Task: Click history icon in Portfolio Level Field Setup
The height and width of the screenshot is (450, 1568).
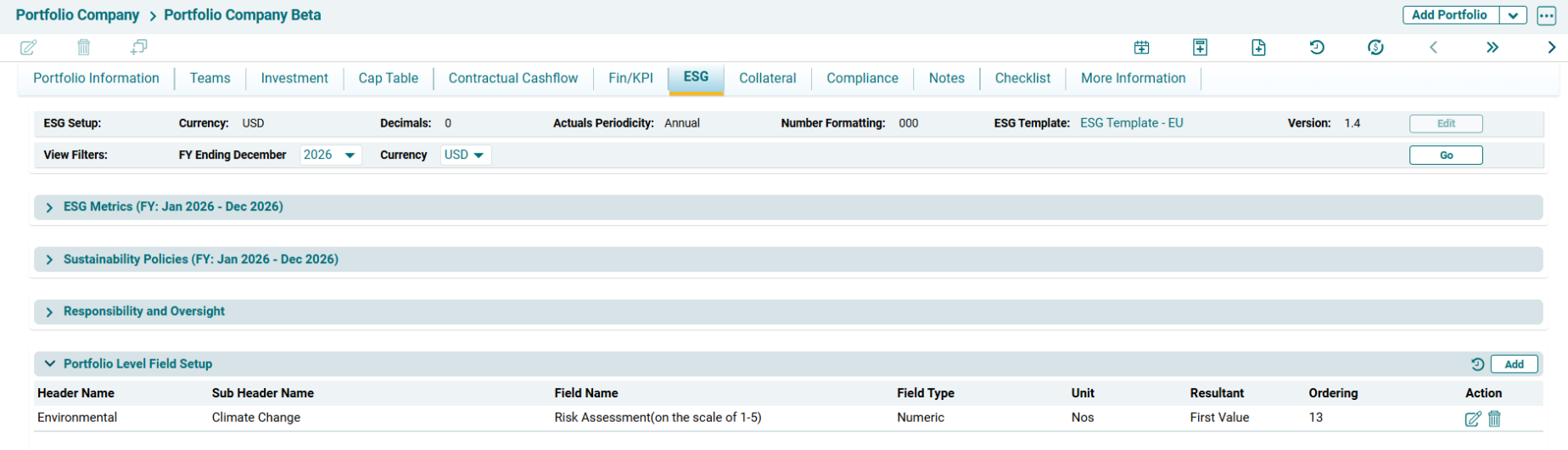Action: 1477,364
